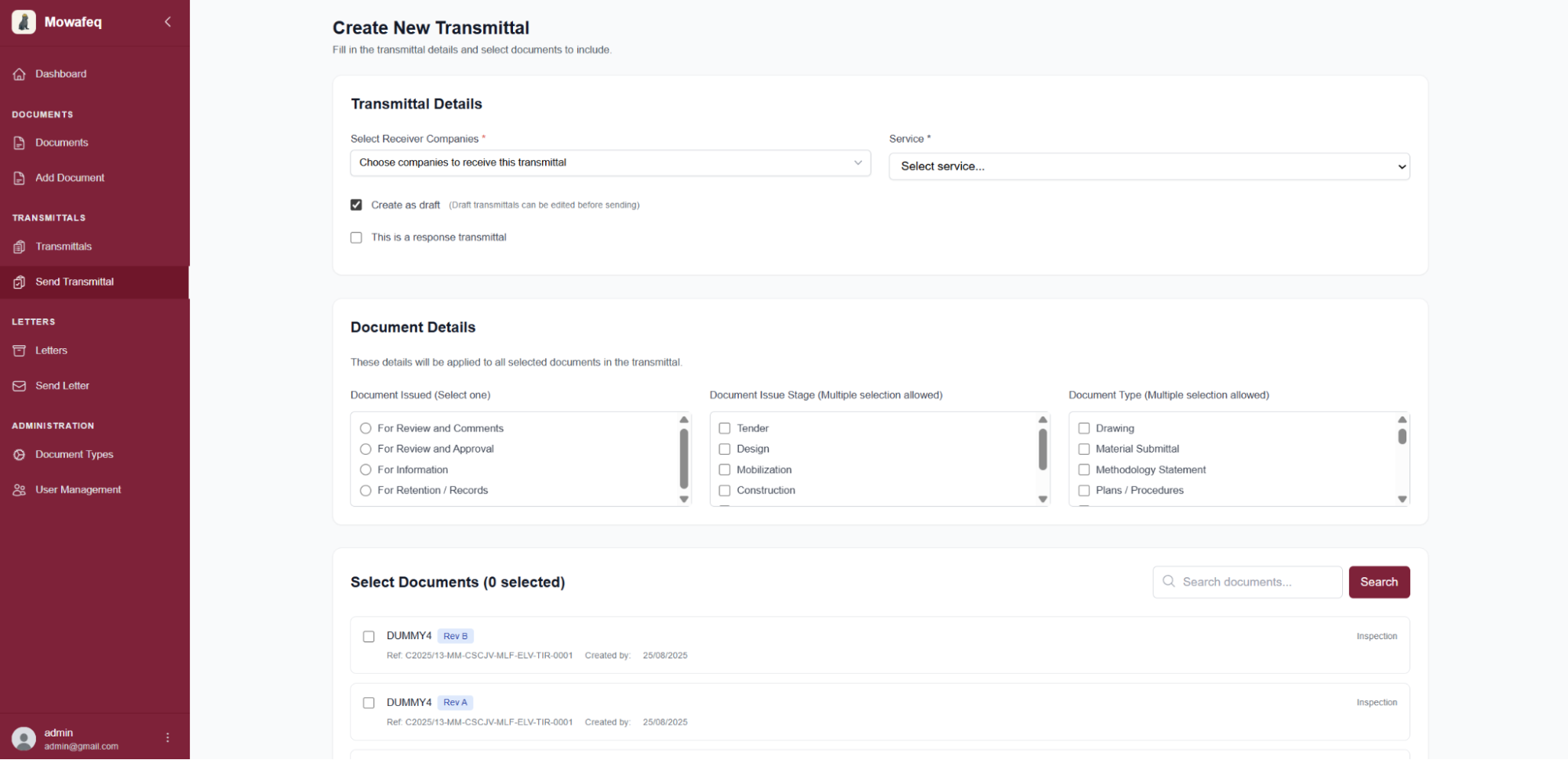Open the Dashboard via its home icon
The width and height of the screenshot is (1568, 760).
coord(19,73)
